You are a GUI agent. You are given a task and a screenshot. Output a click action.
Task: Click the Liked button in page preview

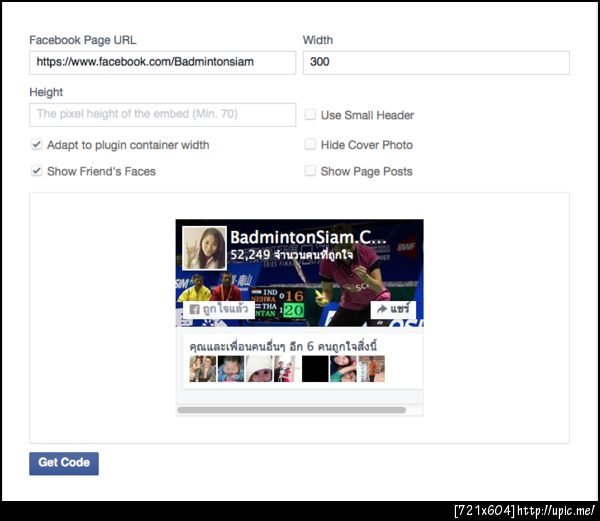pyautogui.click(x=218, y=309)
